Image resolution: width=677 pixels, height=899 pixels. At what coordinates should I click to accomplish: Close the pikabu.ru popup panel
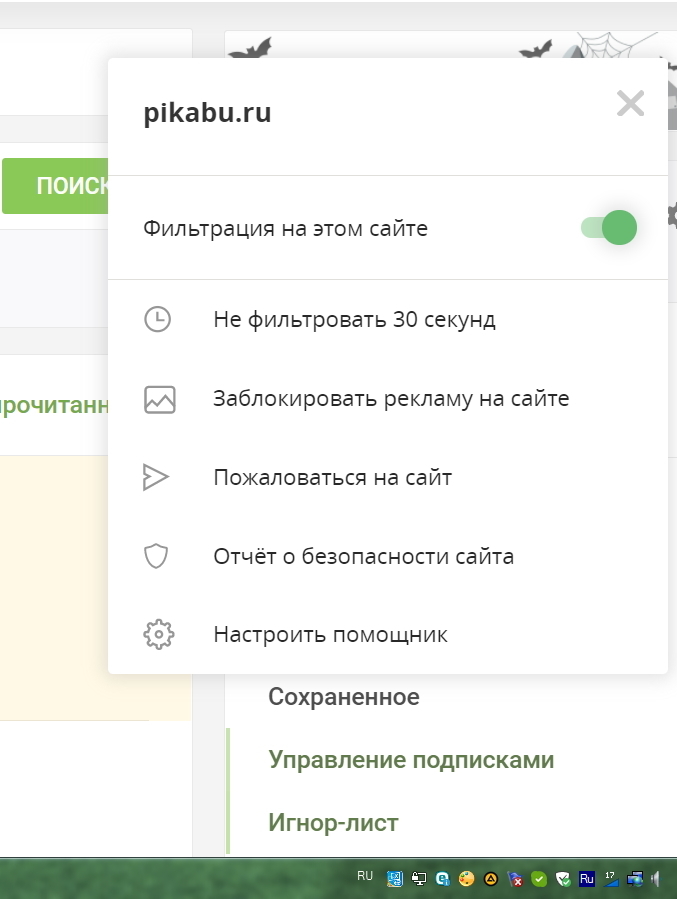click(630, 103)
